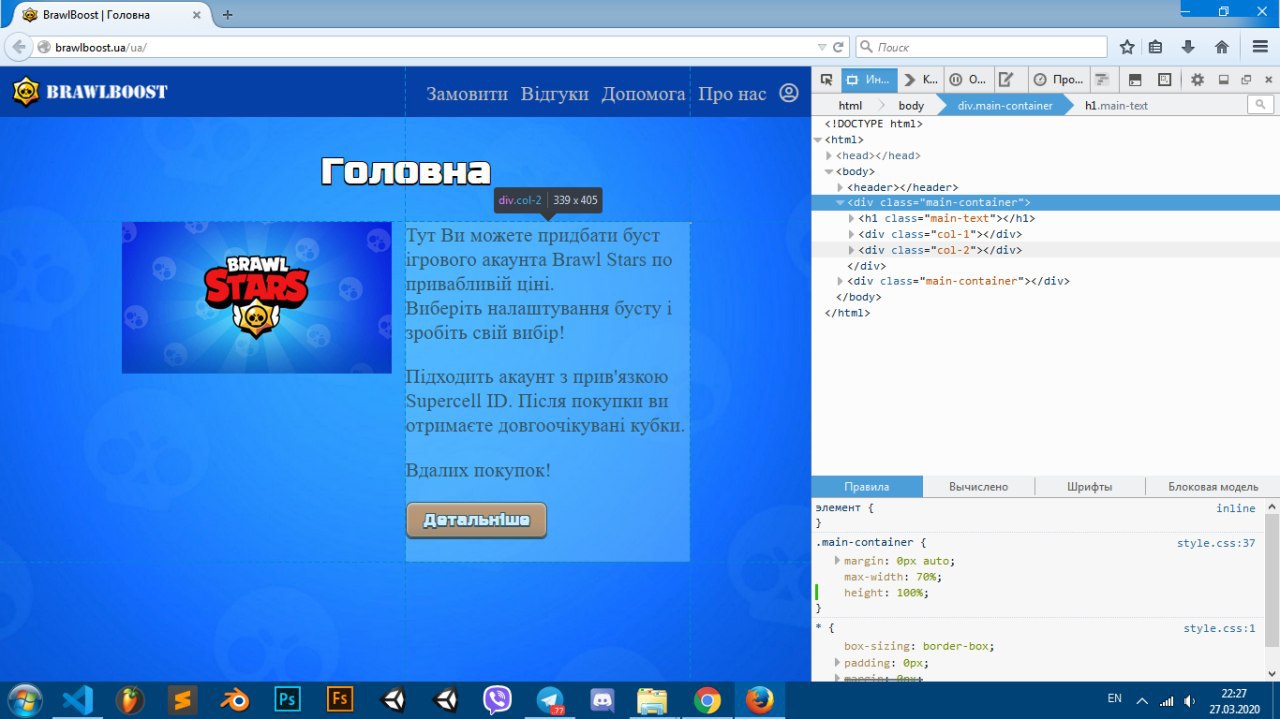
Task: Click the browser Back arrow
Action: click(x=18, y=47)
